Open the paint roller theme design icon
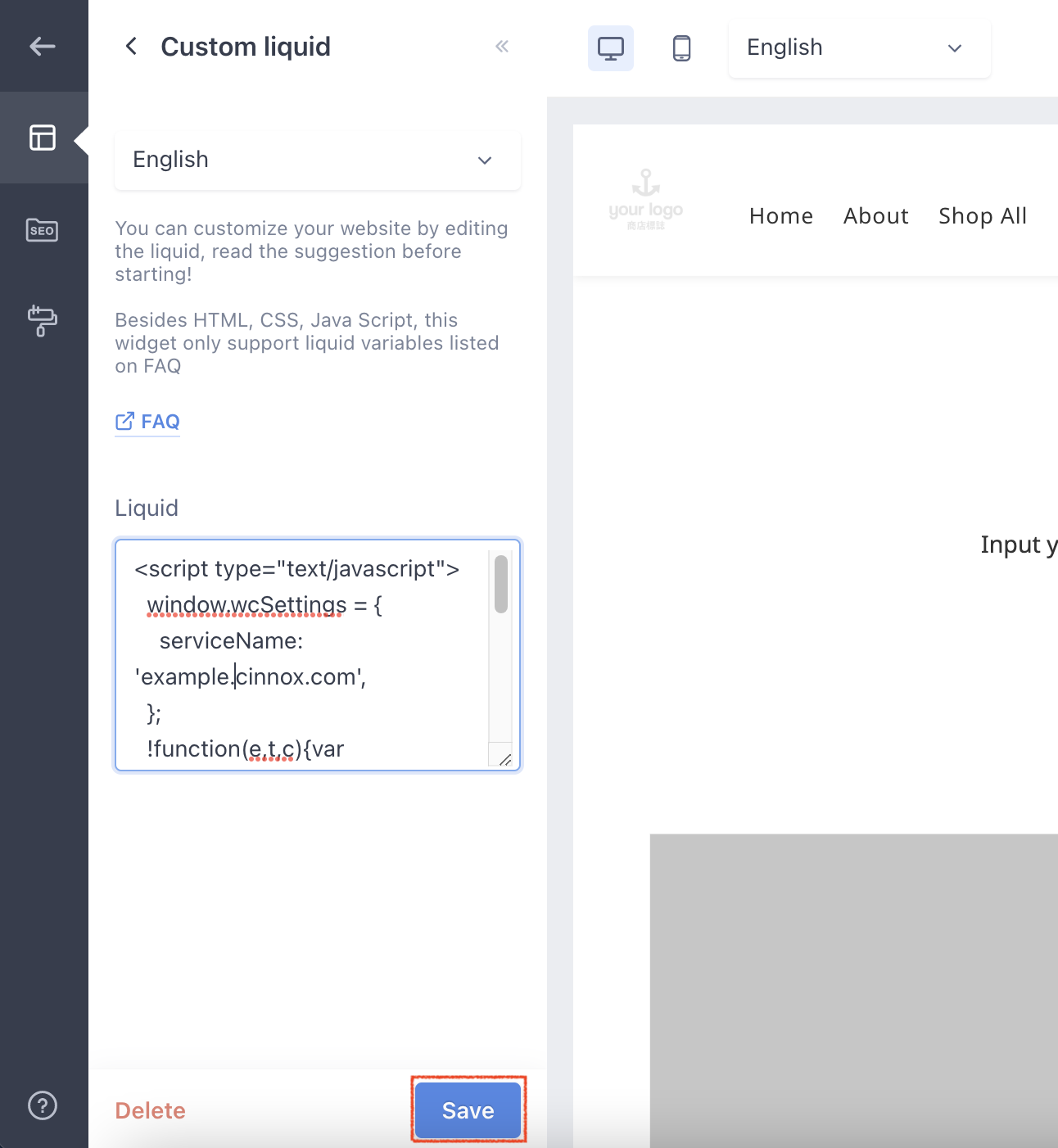 coord(43,321)
